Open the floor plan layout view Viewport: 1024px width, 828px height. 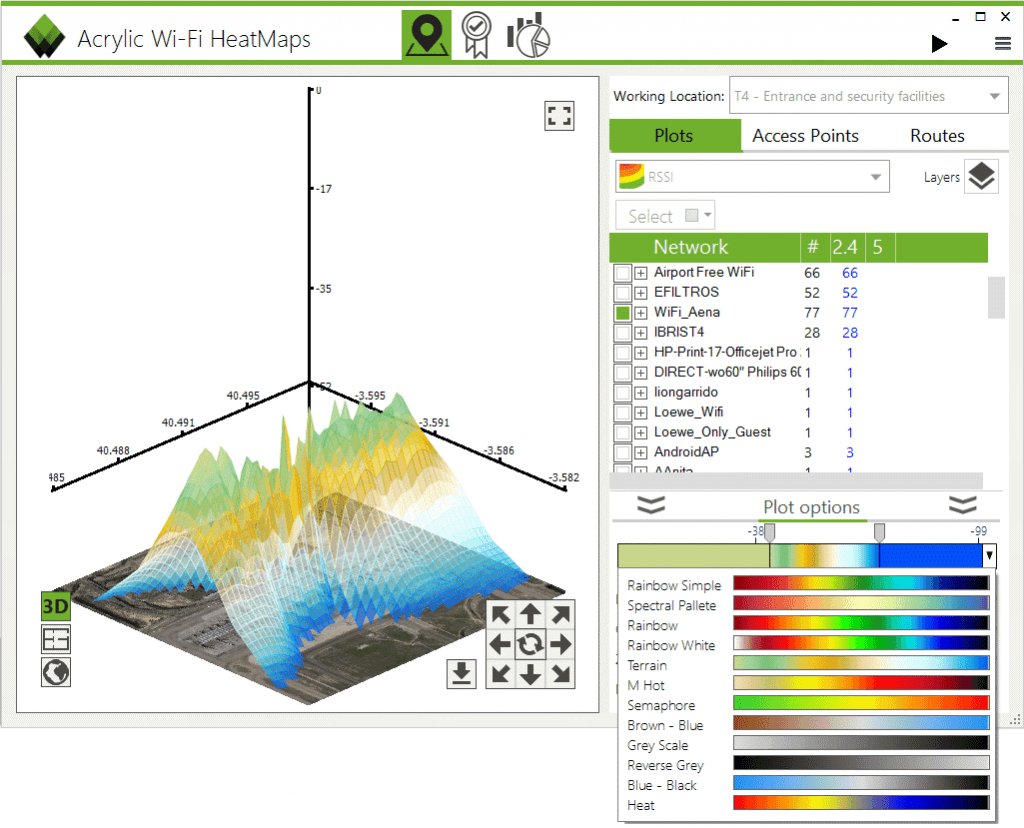click(56, 638)
